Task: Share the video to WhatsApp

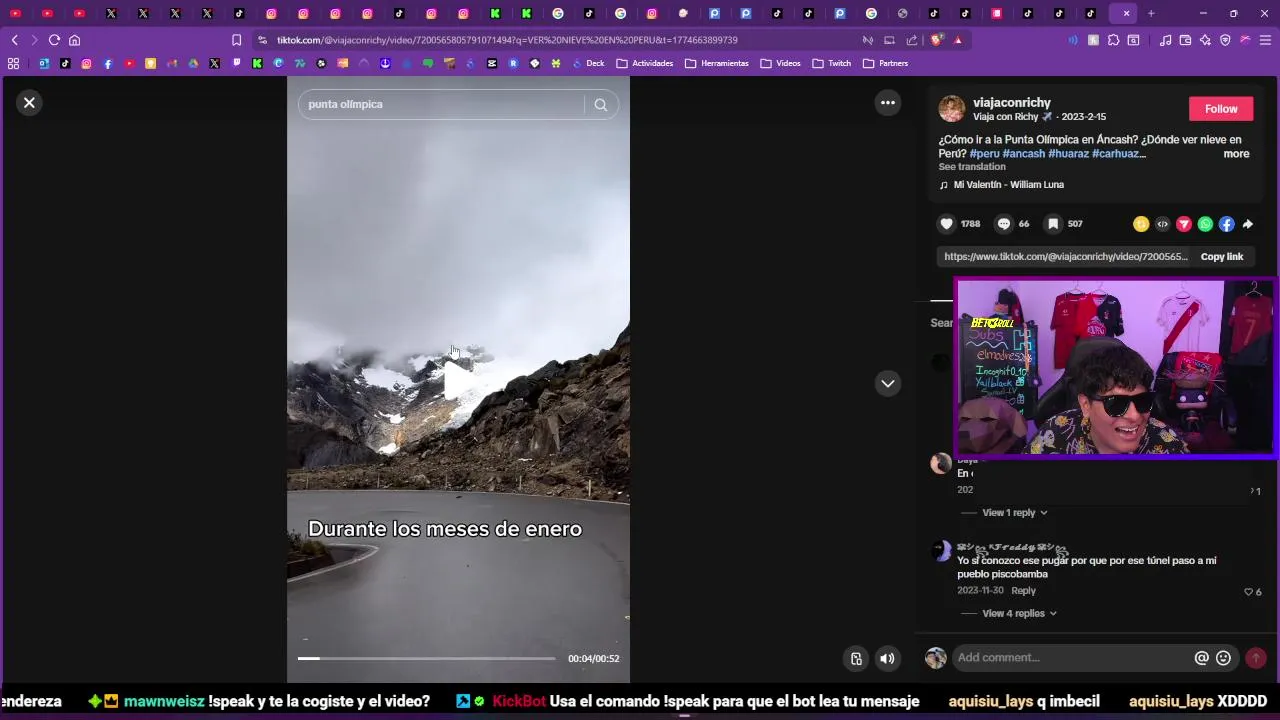Action: point(1205,224)
